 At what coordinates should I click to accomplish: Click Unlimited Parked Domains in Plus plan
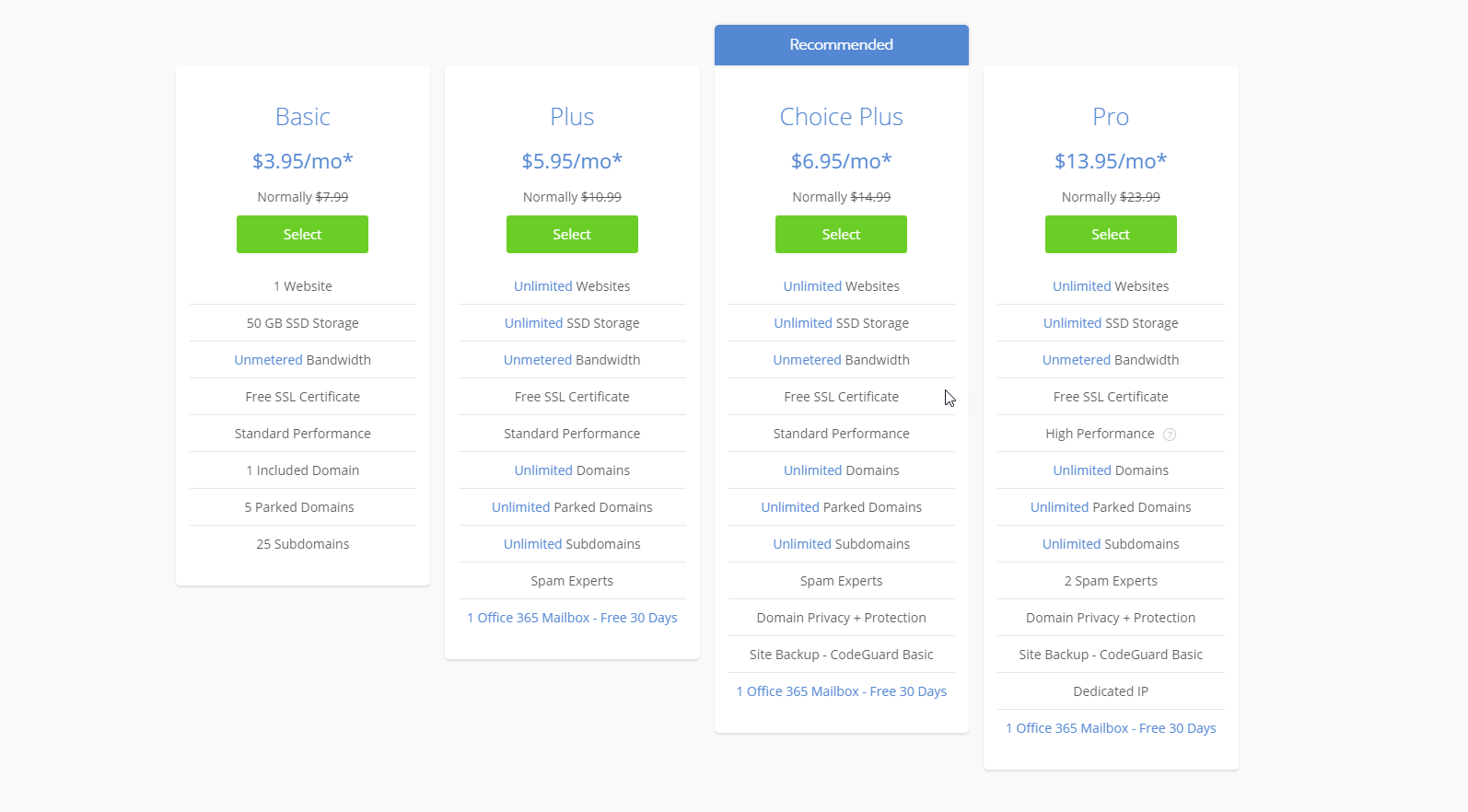(572, 507)
